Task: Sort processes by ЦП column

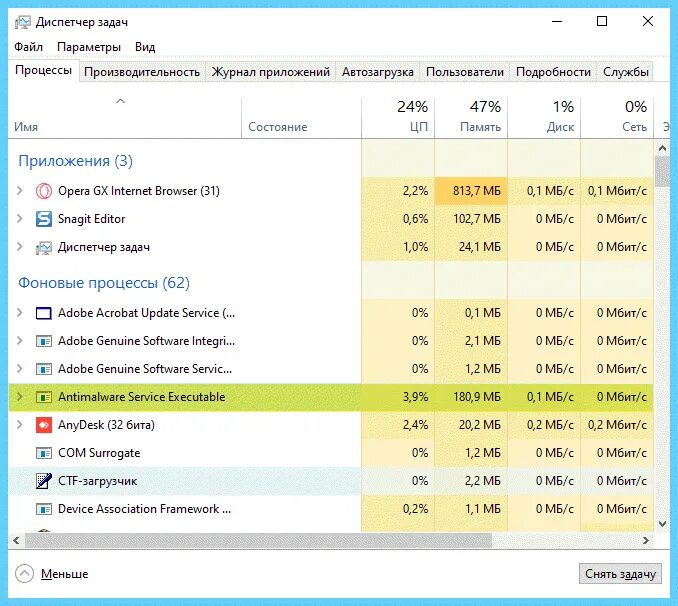Action: click(398, 117)
